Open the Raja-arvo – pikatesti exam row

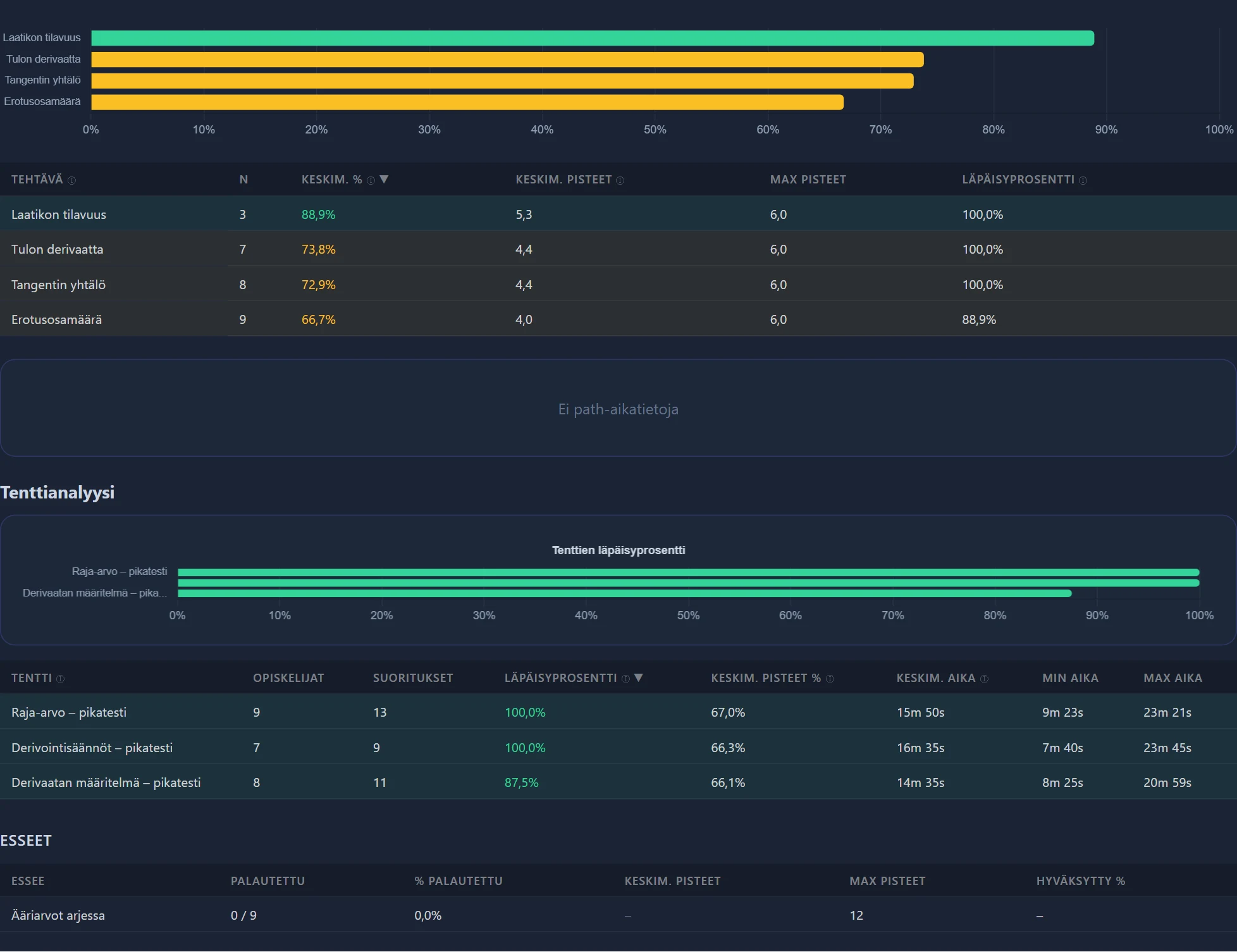[618, 712]
